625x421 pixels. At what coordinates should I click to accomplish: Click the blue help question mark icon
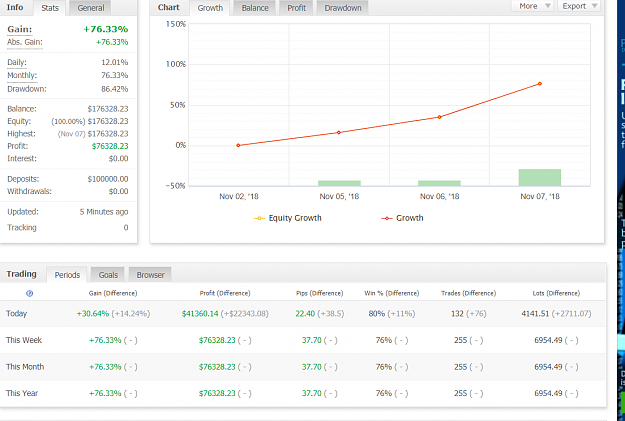point(29,293)
